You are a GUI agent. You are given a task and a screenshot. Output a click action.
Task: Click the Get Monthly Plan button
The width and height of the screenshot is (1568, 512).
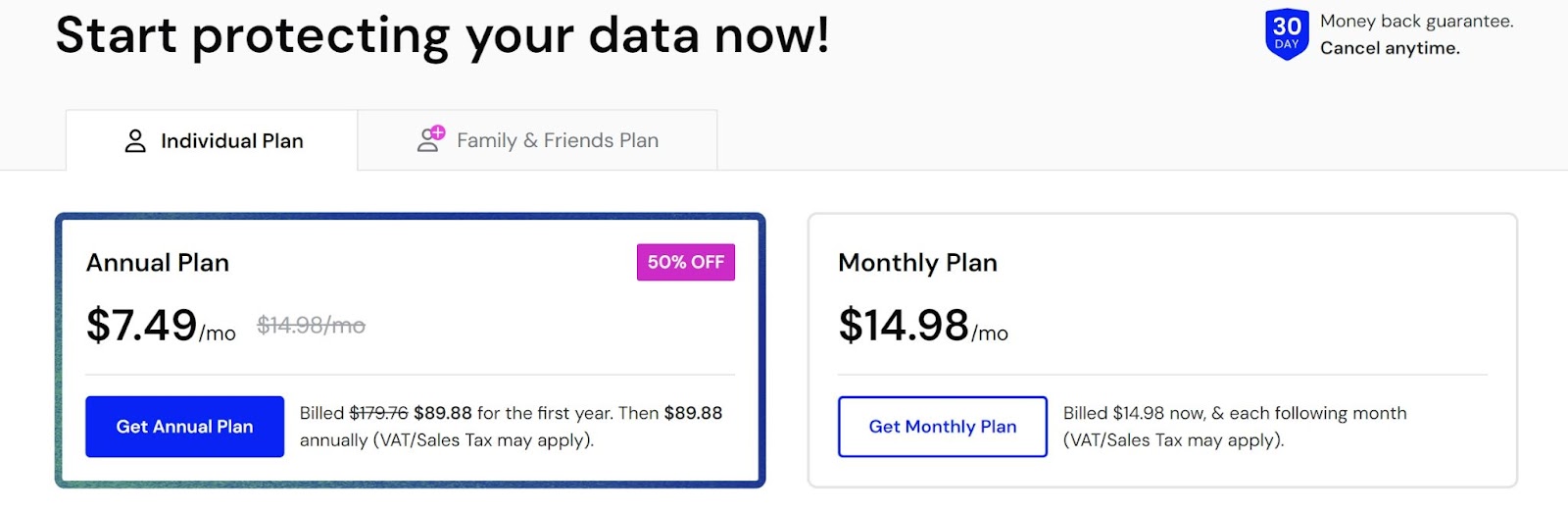[943, 427]
